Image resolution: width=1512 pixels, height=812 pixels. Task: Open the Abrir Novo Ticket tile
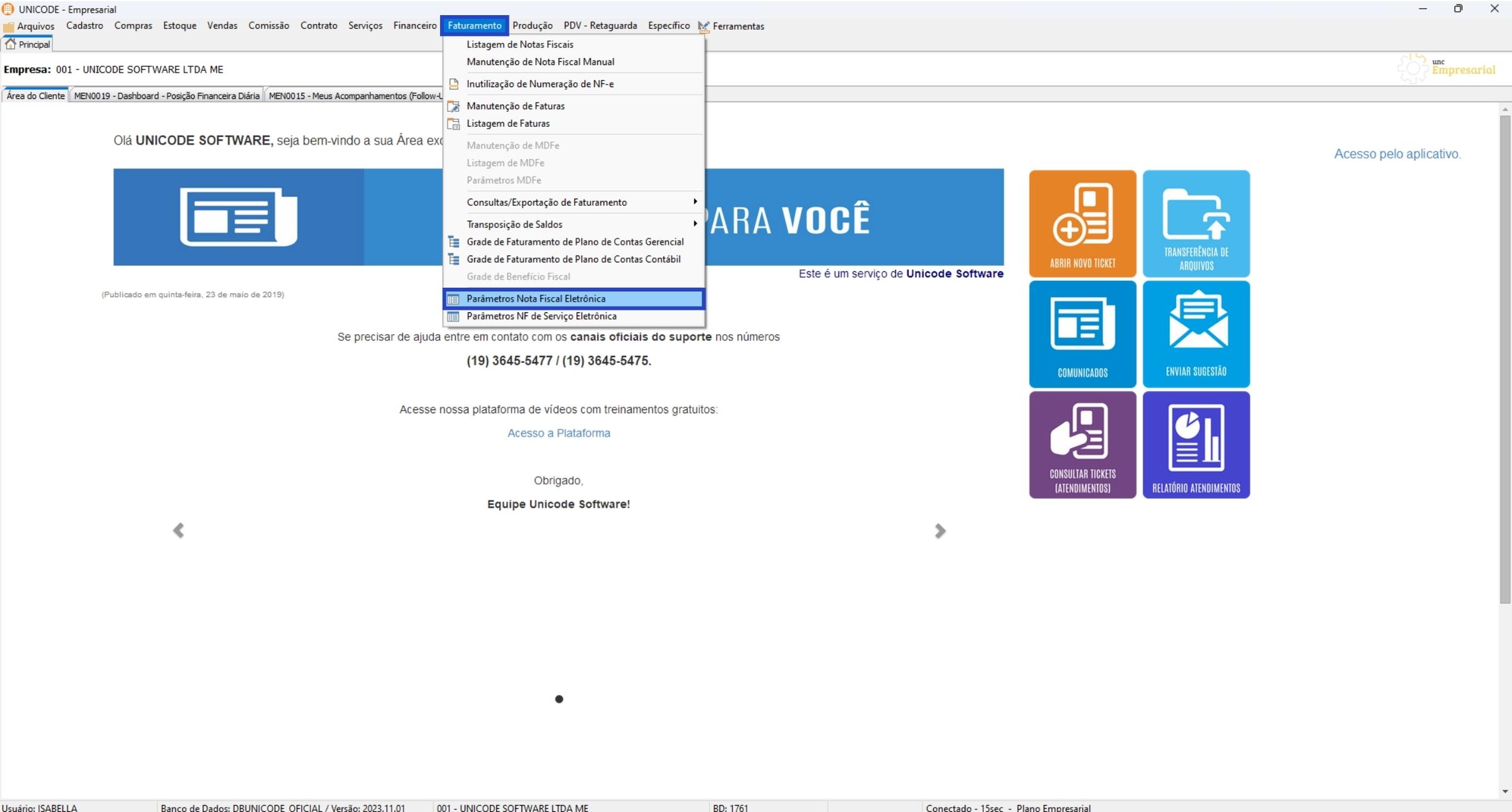tap(1082, 224)
